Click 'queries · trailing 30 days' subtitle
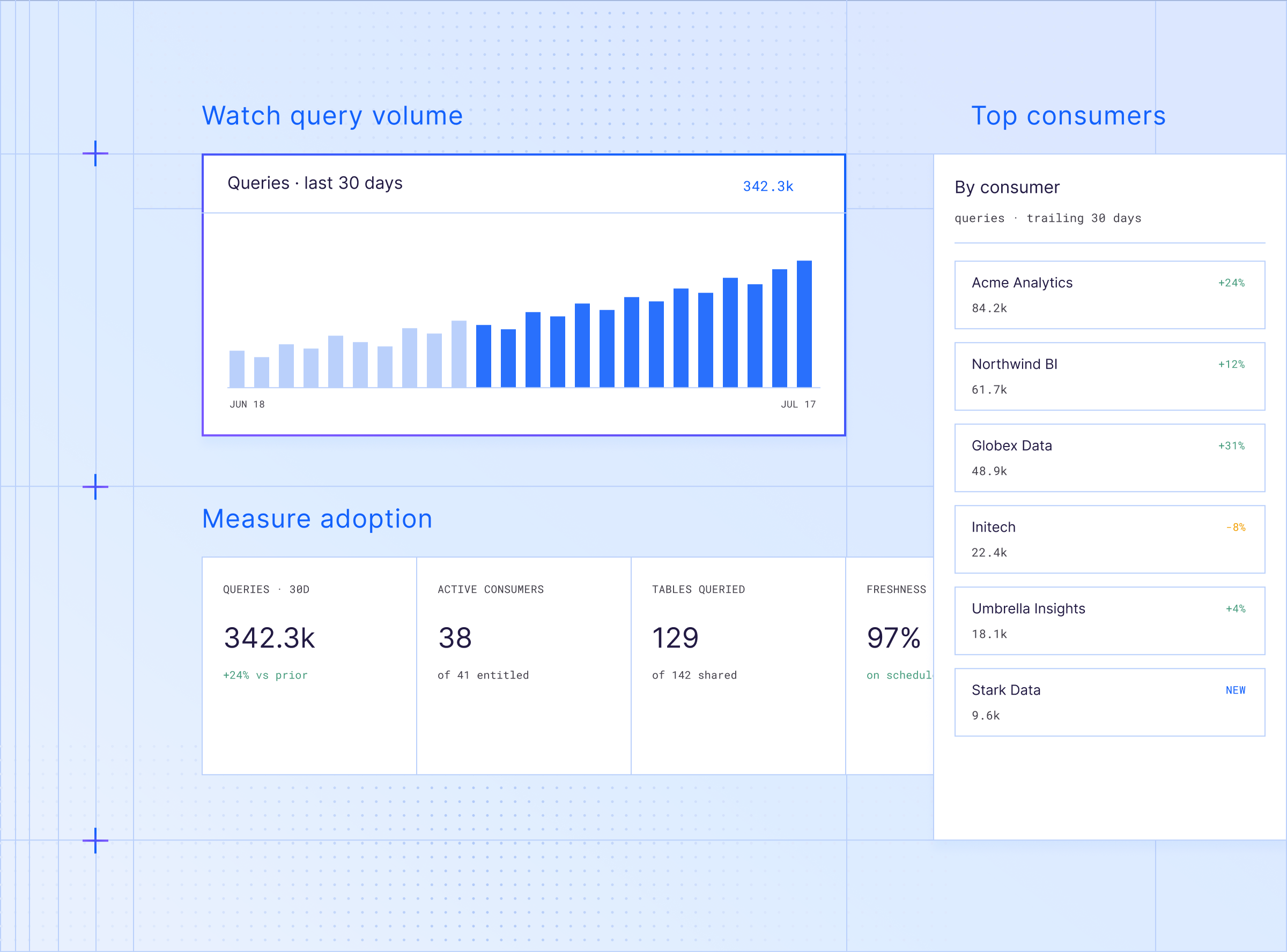This screenshot has height=952, width=1287. coord(1048,218)
